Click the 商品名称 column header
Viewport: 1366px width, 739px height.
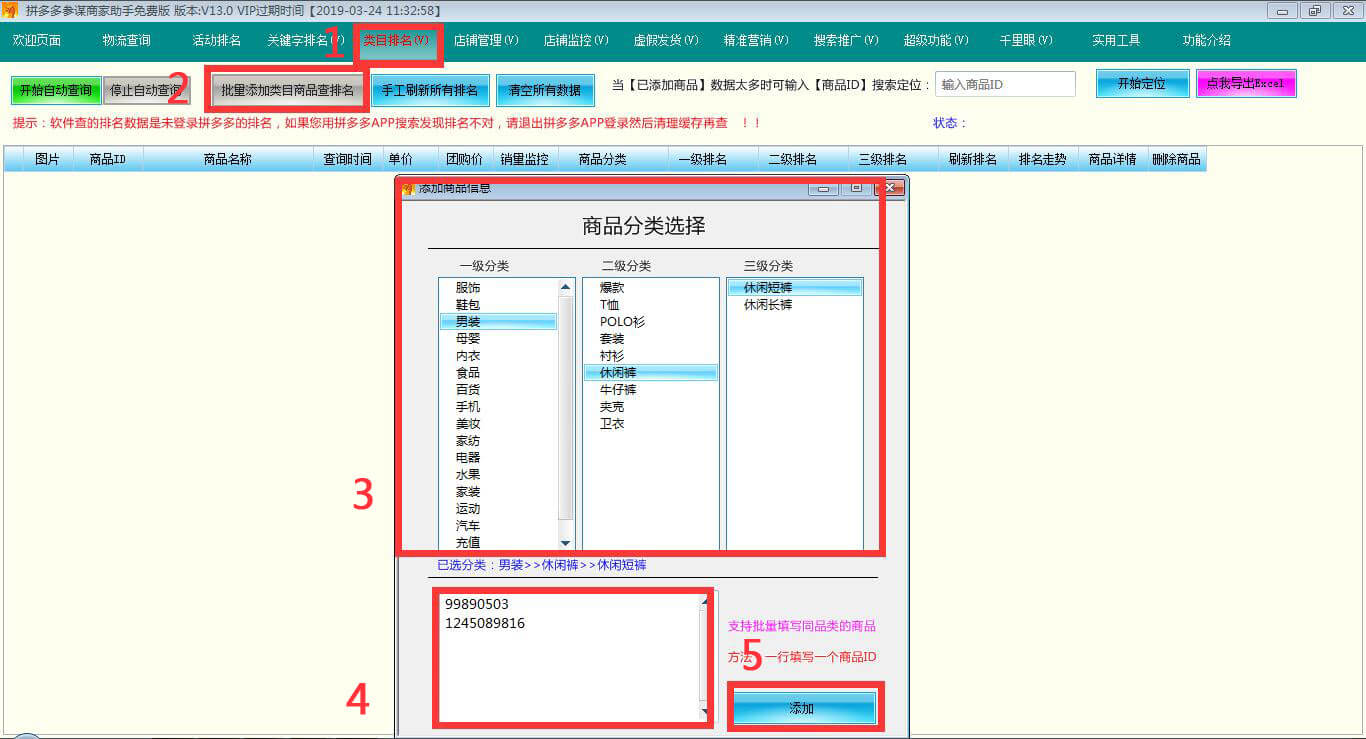(227, 159)
